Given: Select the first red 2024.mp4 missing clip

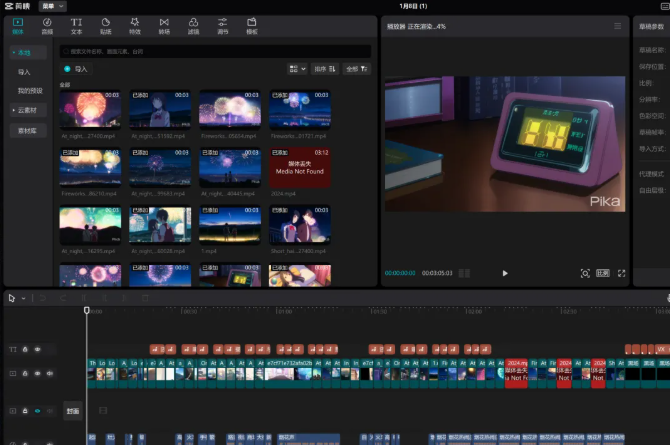Looking at the screenshot, I should (516, 373).
